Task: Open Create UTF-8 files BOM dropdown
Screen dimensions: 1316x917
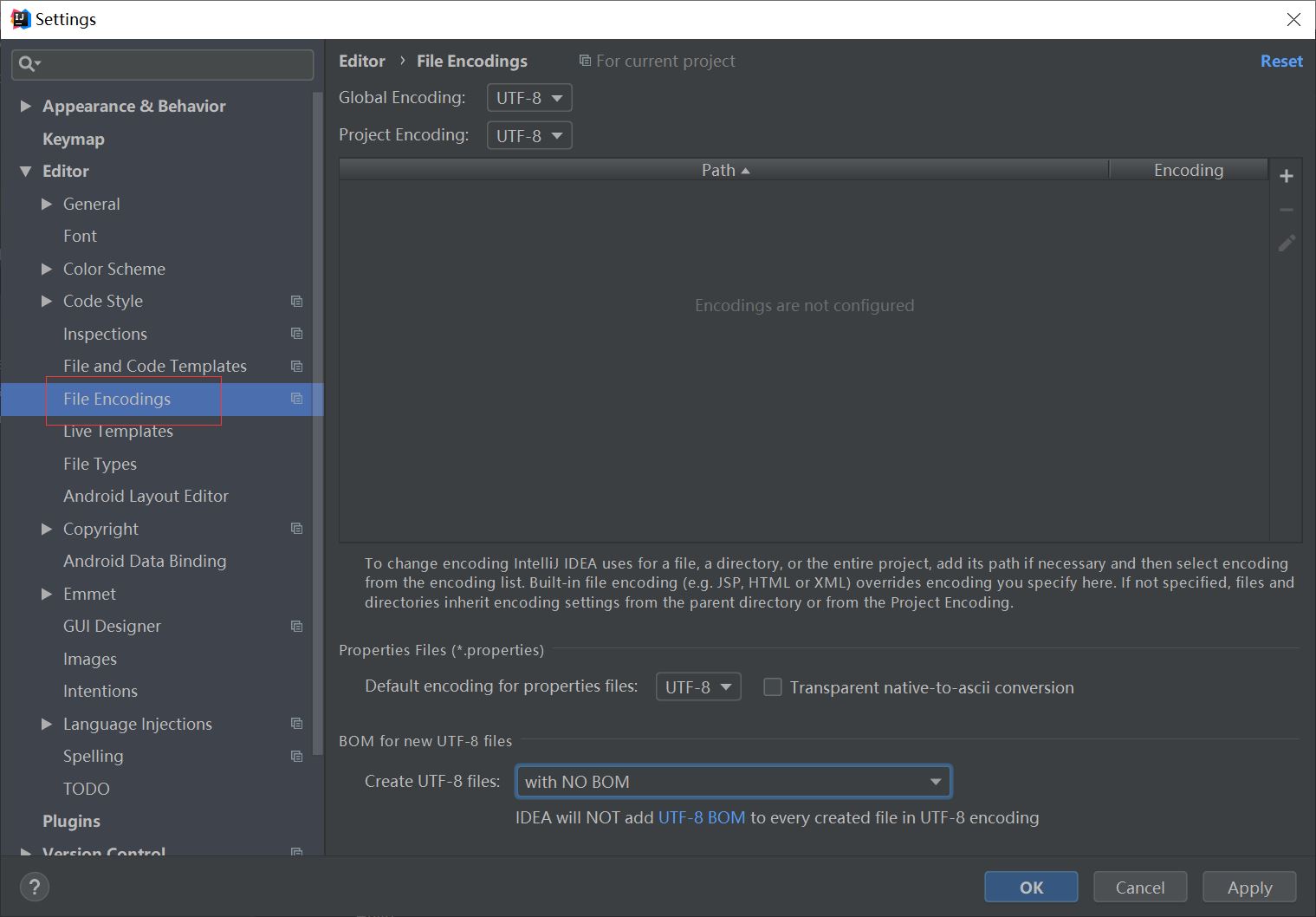Action: tap(733, 782)
